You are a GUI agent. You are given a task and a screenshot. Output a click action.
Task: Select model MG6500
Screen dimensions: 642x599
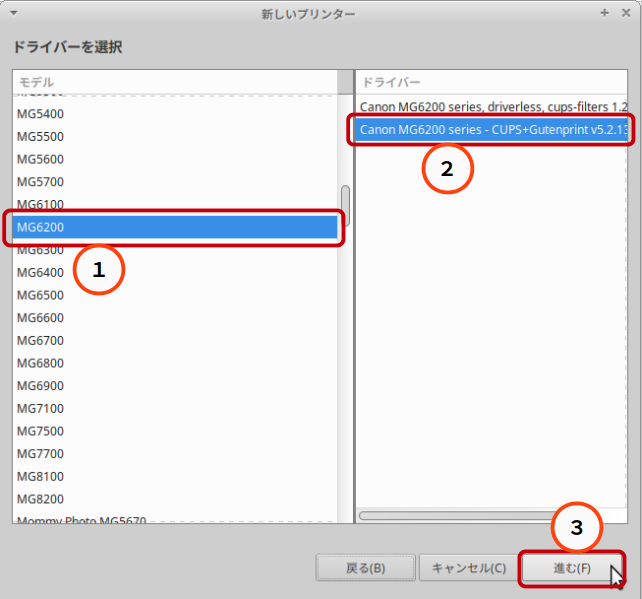(x=175, y=295)
